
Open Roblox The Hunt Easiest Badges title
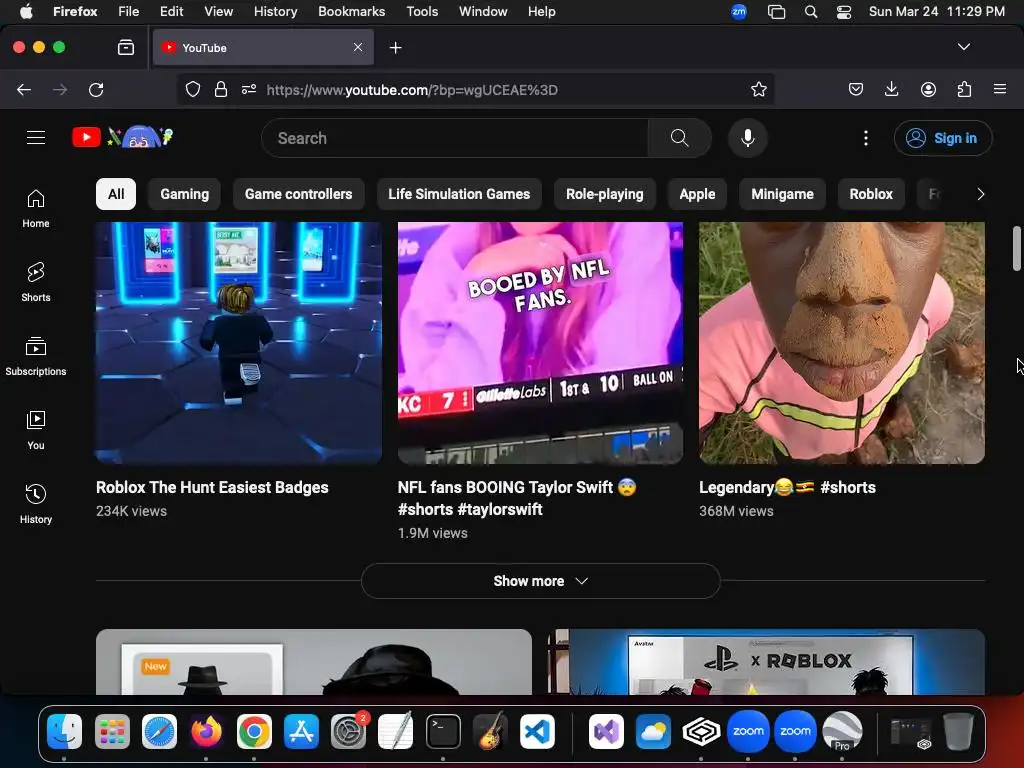tap(212, 487)
